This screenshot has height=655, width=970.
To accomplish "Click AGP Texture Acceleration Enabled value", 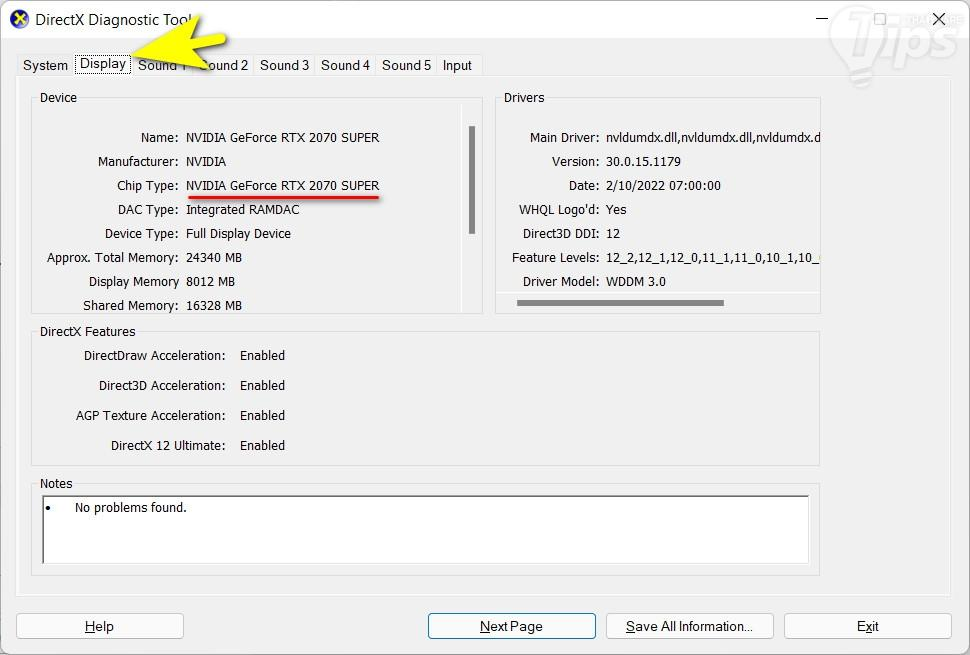I will (x=262, y=416).
